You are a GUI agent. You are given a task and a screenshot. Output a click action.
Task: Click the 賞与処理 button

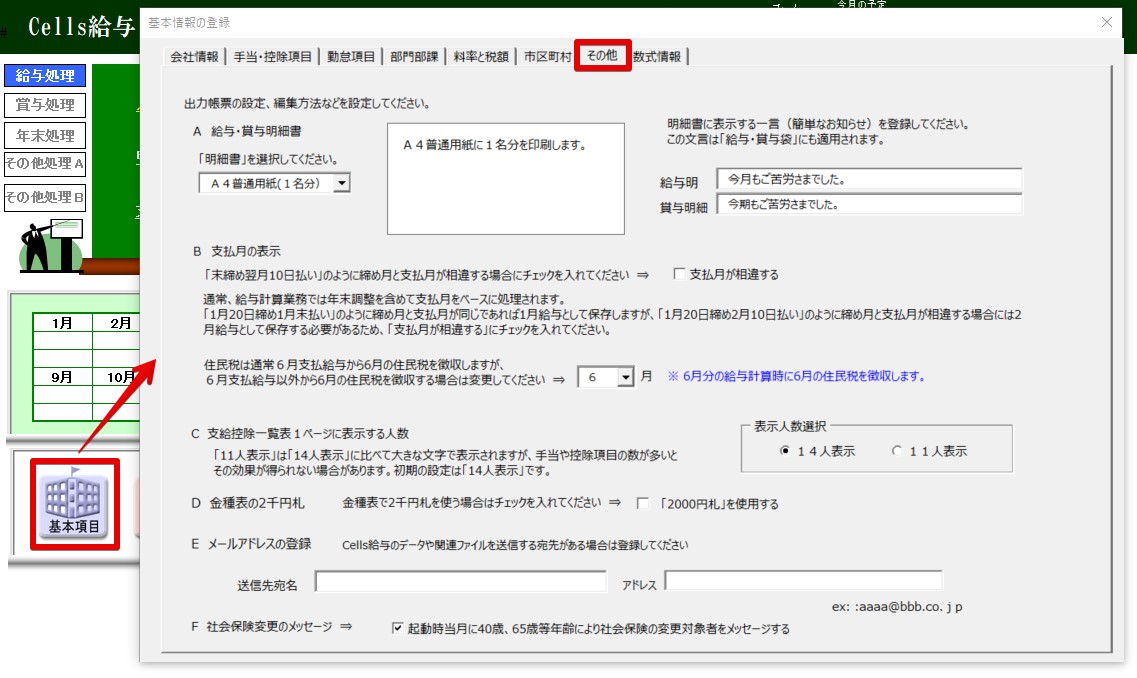[45, 106]
